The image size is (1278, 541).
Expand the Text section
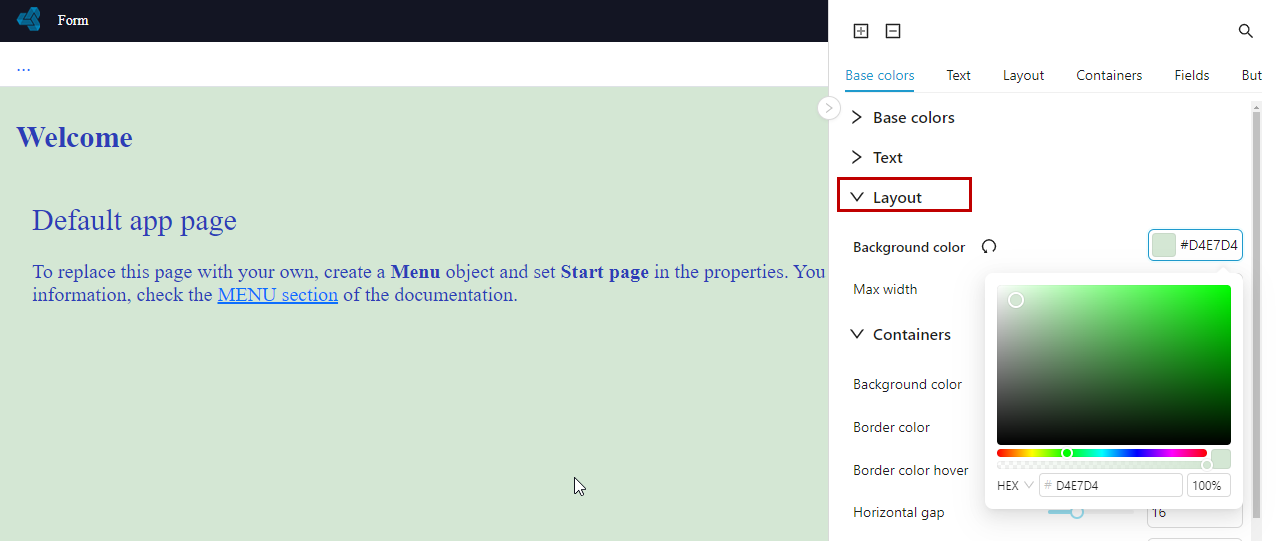(876, 157)
